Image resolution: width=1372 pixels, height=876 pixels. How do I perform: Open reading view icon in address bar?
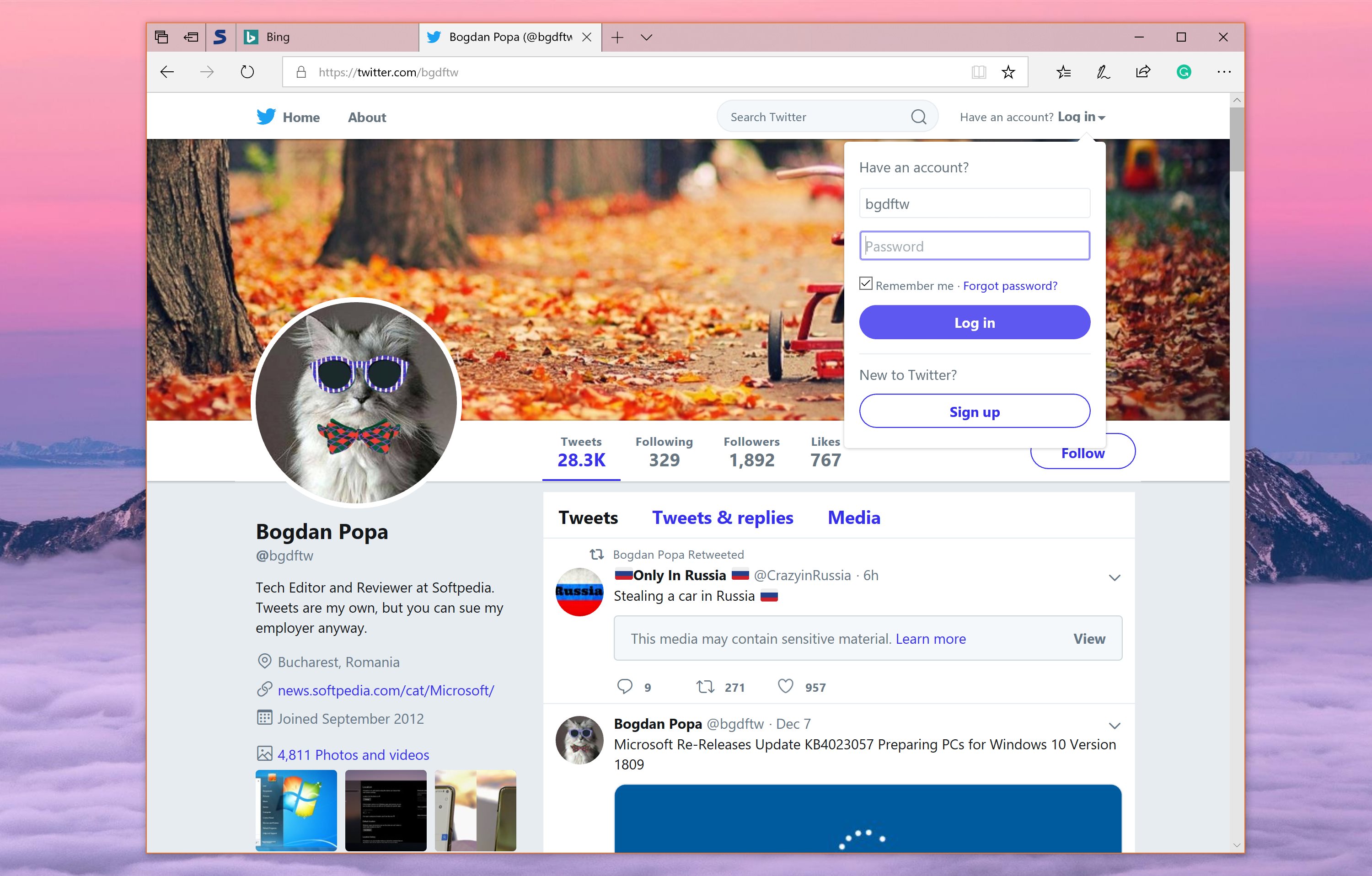978,72
